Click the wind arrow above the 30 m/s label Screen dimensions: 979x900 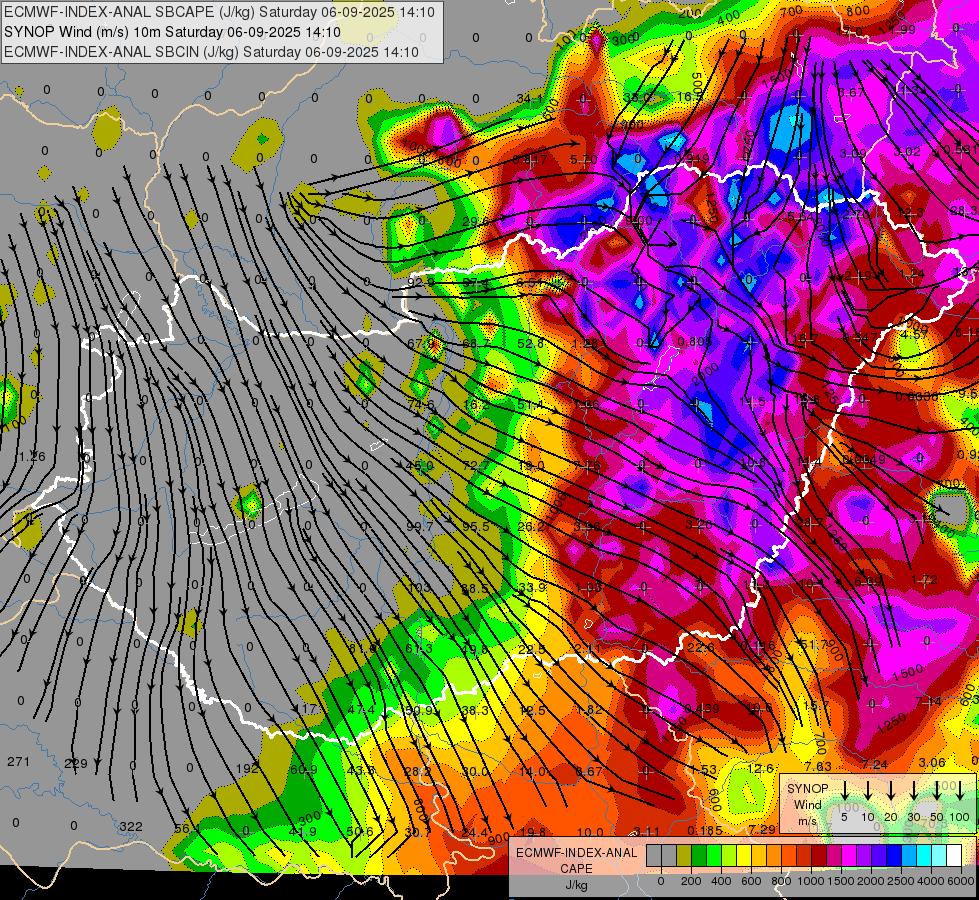tap(913, 790)
